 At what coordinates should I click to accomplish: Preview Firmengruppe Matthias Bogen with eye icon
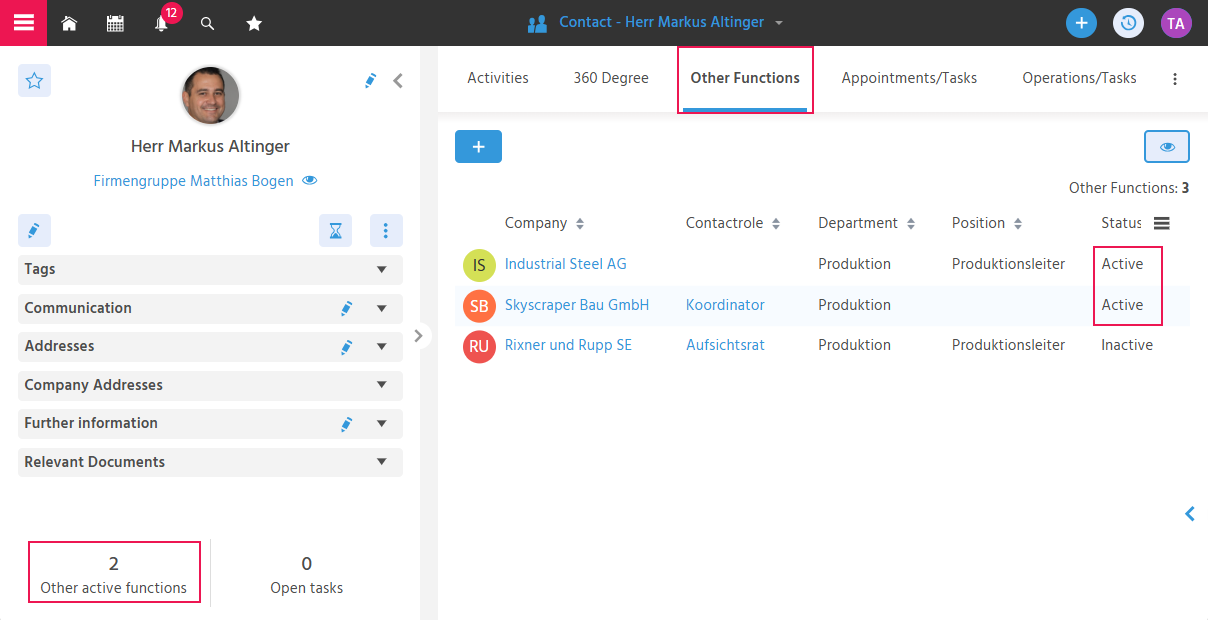pos(310,181)
